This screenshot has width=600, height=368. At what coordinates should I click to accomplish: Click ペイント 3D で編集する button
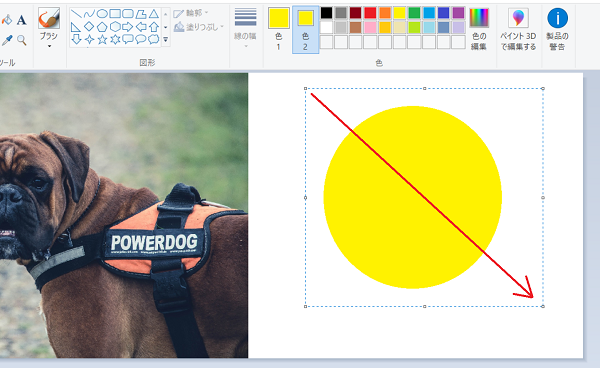pos(518,29)
